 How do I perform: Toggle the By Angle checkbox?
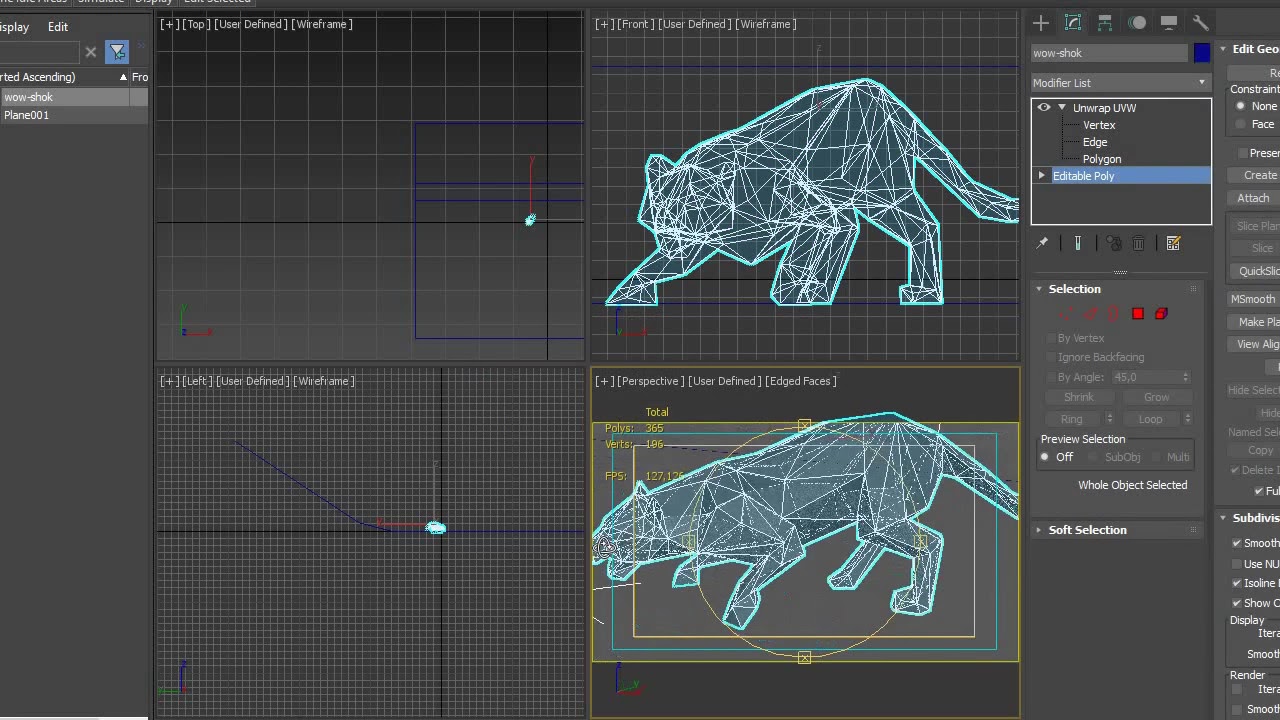(1050, 377)
